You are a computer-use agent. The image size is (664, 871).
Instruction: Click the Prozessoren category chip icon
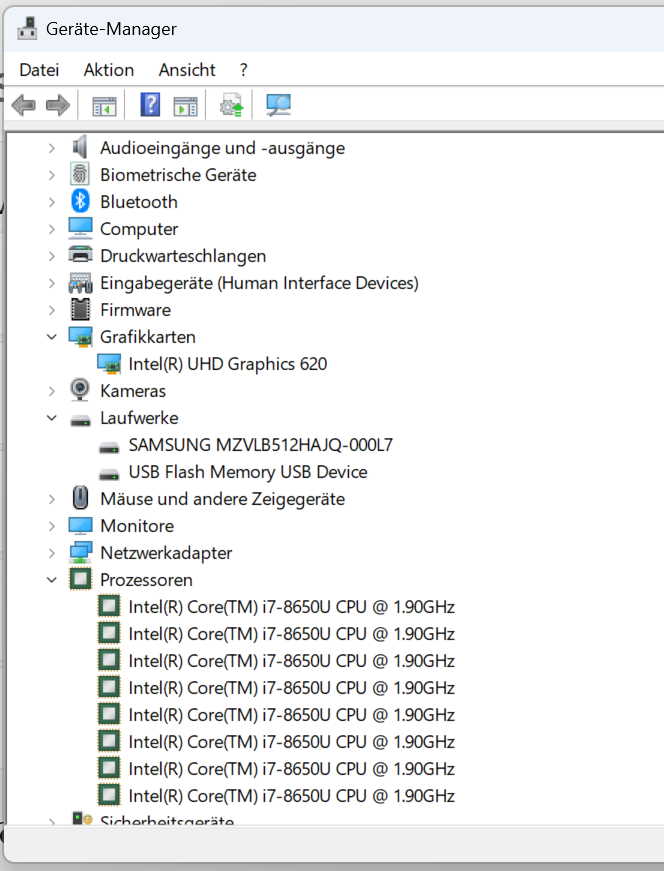point(80,579)
